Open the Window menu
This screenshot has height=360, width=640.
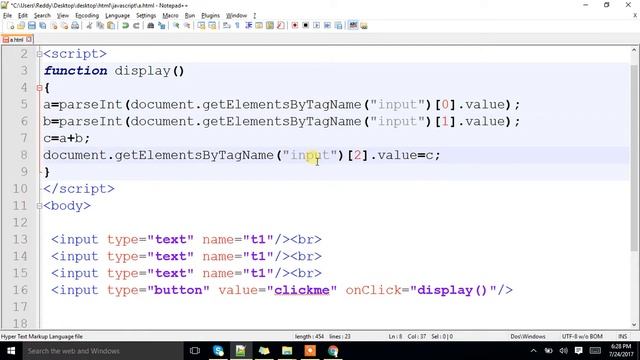[x=236, y=16]
